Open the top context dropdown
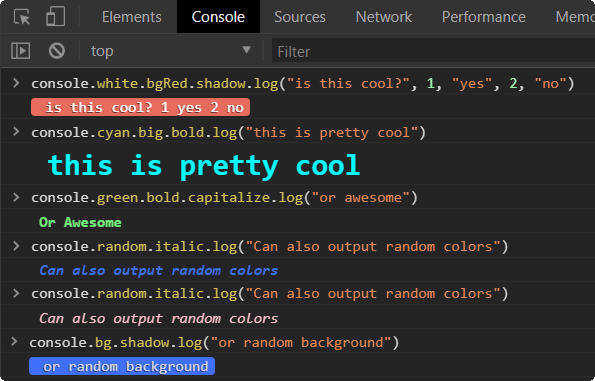This screenshot has width=595, height=381. [171, 51]
